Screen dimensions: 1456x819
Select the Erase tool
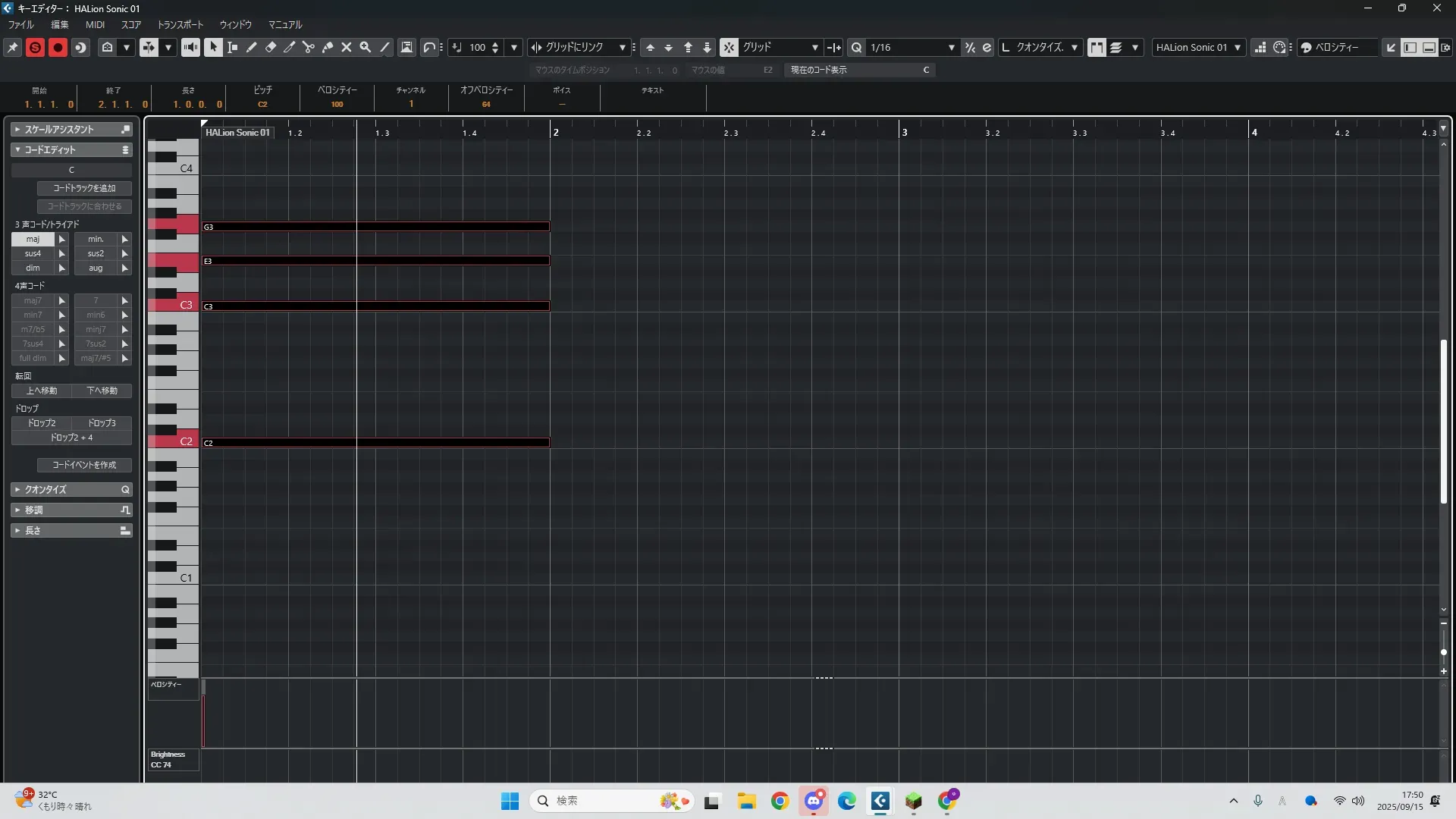pyautogui.click(x=271, y=47)
